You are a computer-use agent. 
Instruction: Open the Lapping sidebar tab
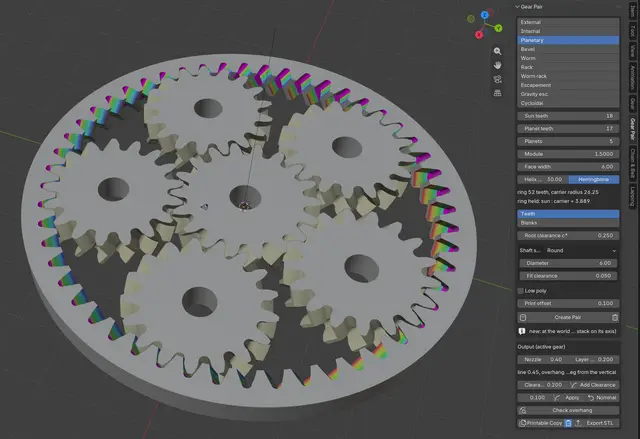632,197
